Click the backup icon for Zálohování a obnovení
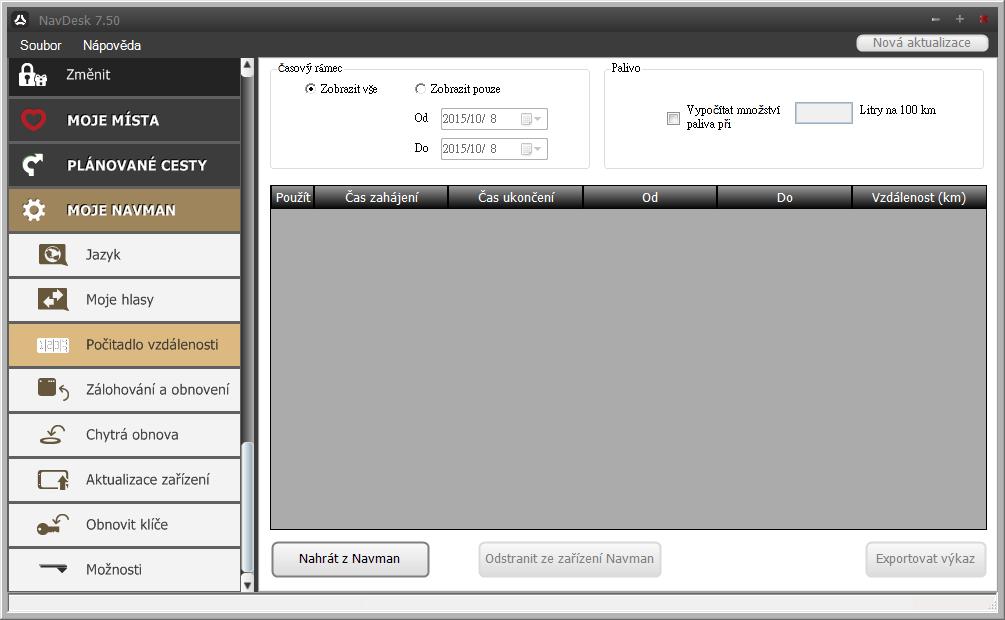 coord(53,389)
